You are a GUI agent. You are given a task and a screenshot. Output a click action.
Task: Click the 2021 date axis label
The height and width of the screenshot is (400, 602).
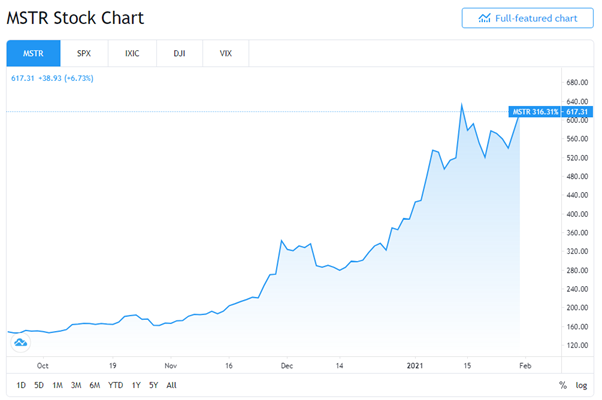(415, 366)
